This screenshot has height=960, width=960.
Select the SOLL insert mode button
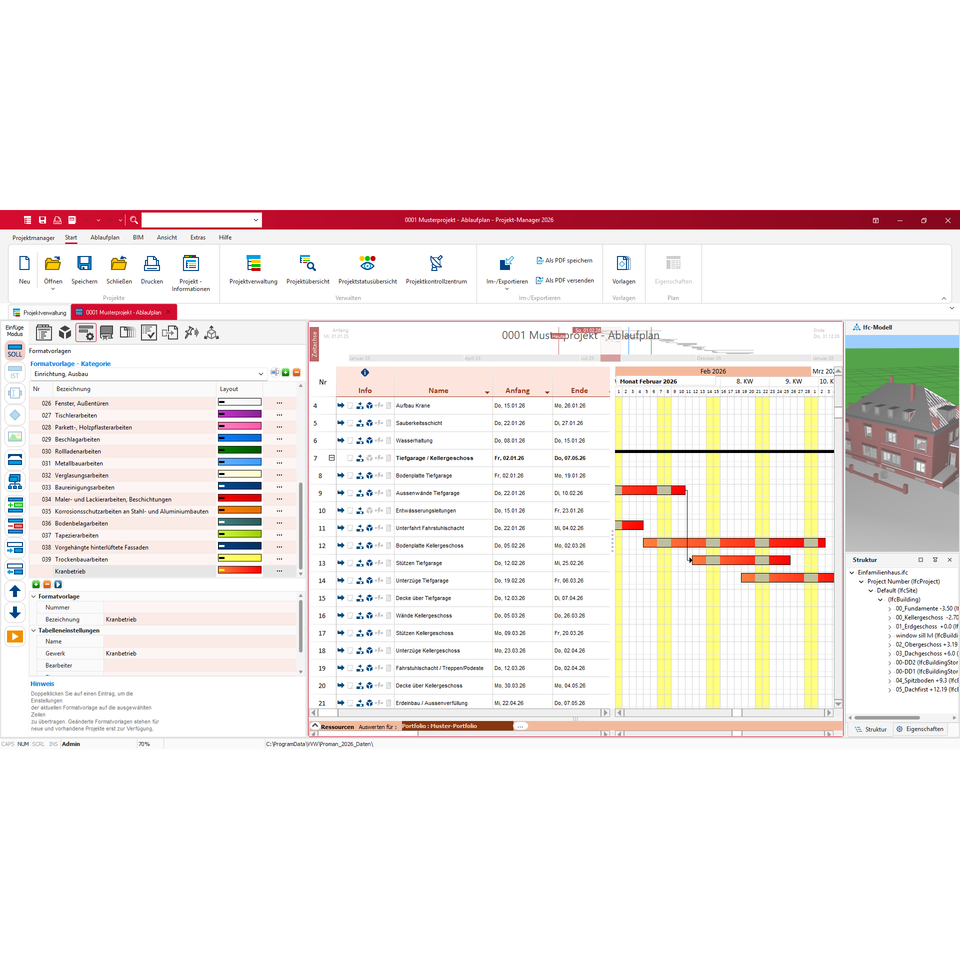[x=15, y=350]
